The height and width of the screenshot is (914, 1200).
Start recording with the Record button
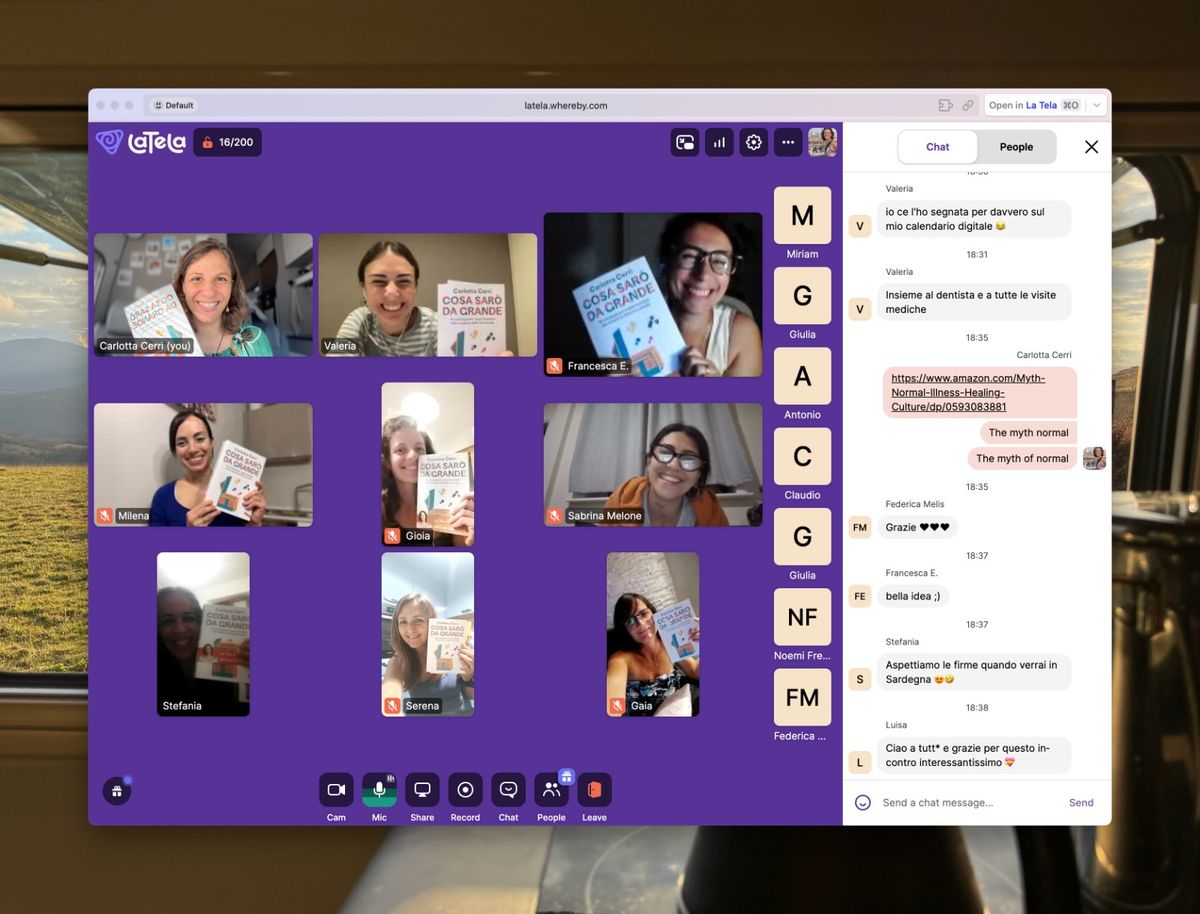[465, 790]
